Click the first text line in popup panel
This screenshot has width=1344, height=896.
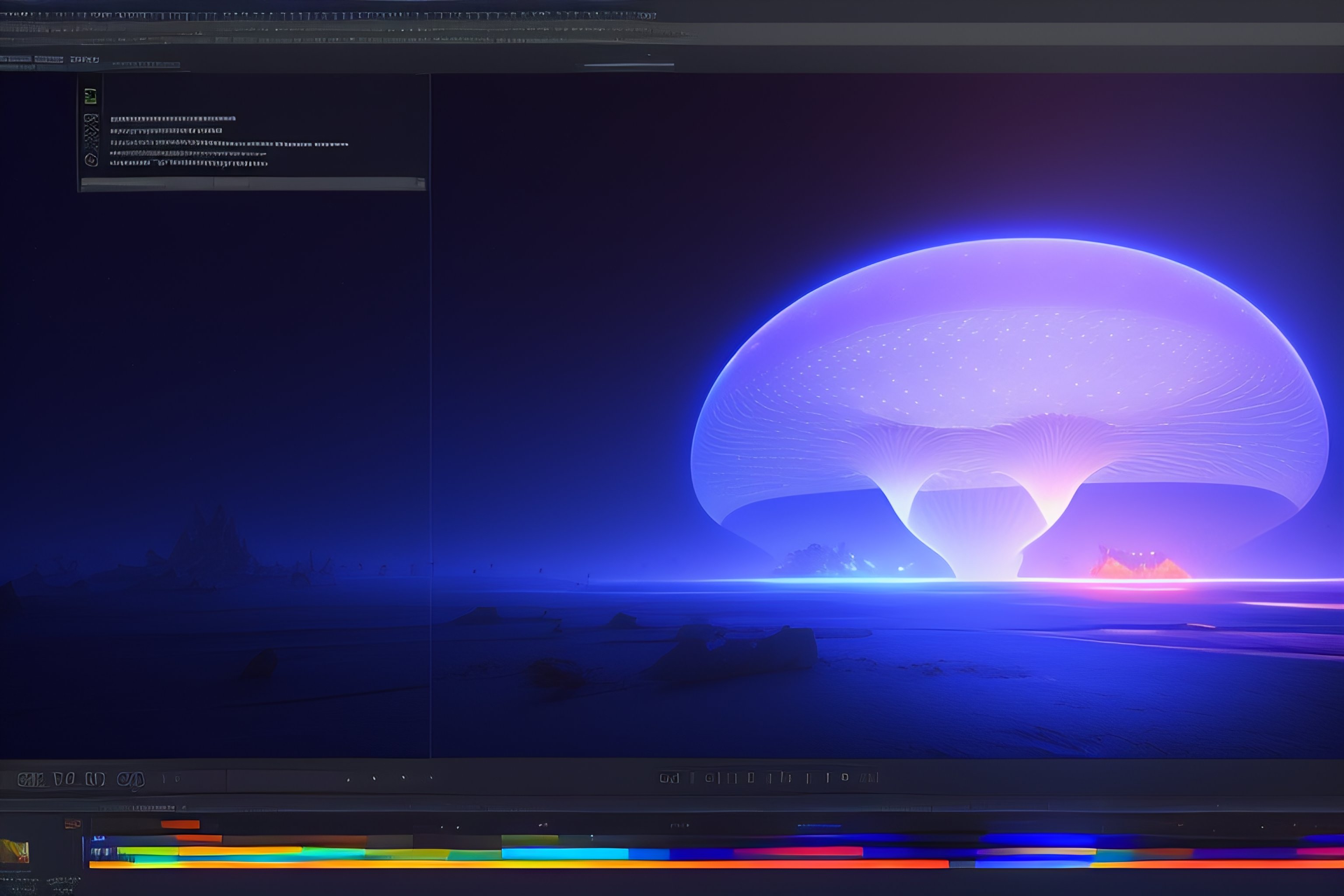point(172,119)
